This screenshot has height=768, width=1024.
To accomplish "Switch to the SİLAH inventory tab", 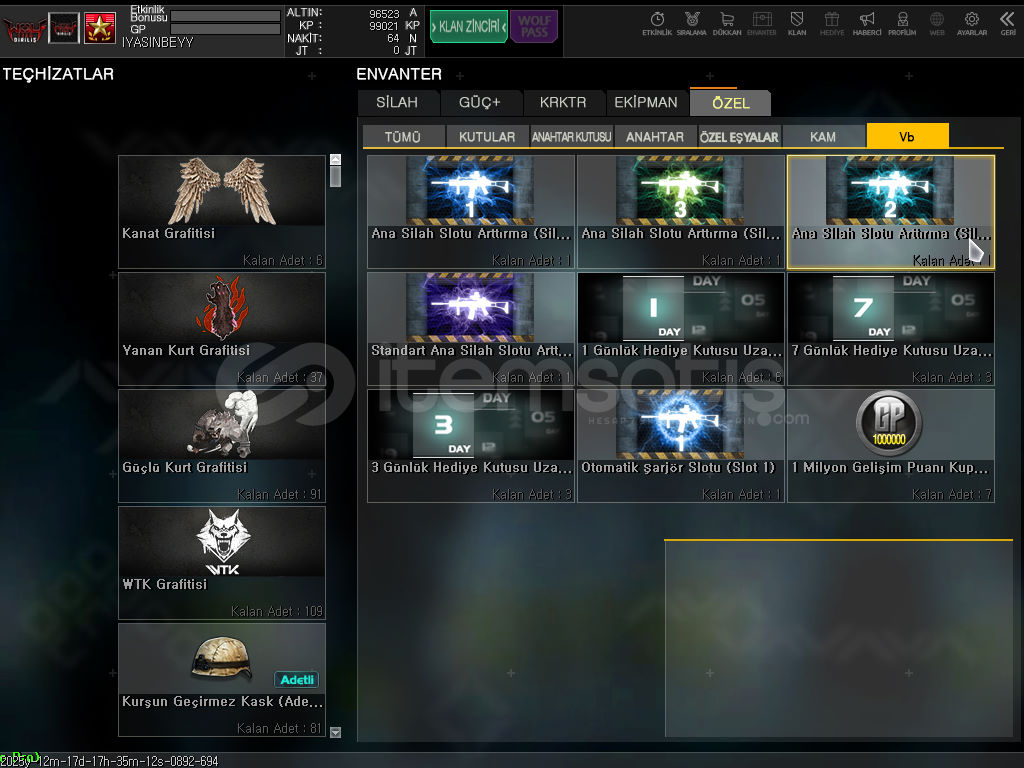I will 397,103.
